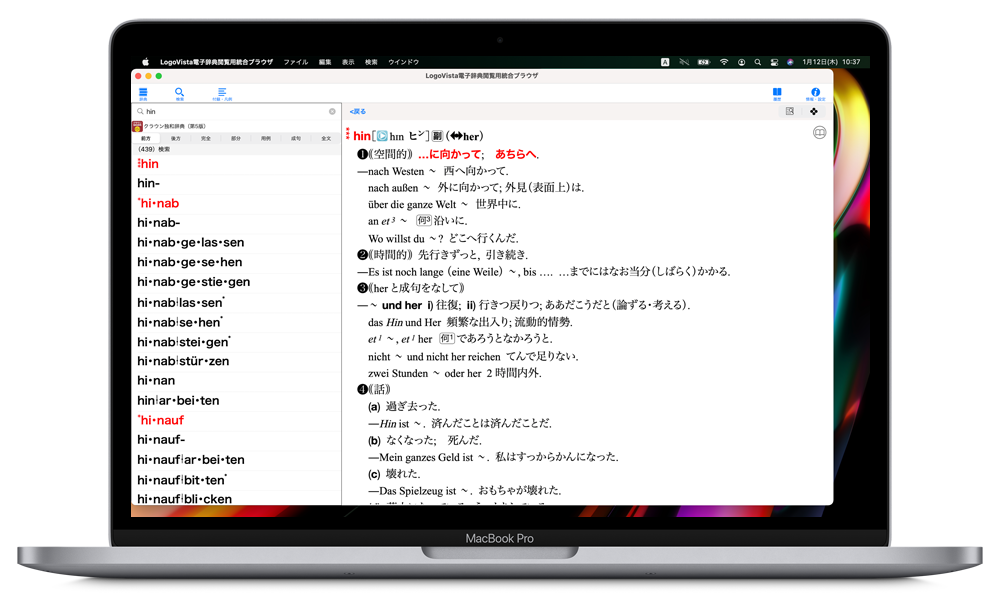The height and width of the screenshot is (600, 1000).
Task: Open the ファイル menu
Action: (295, 62)
